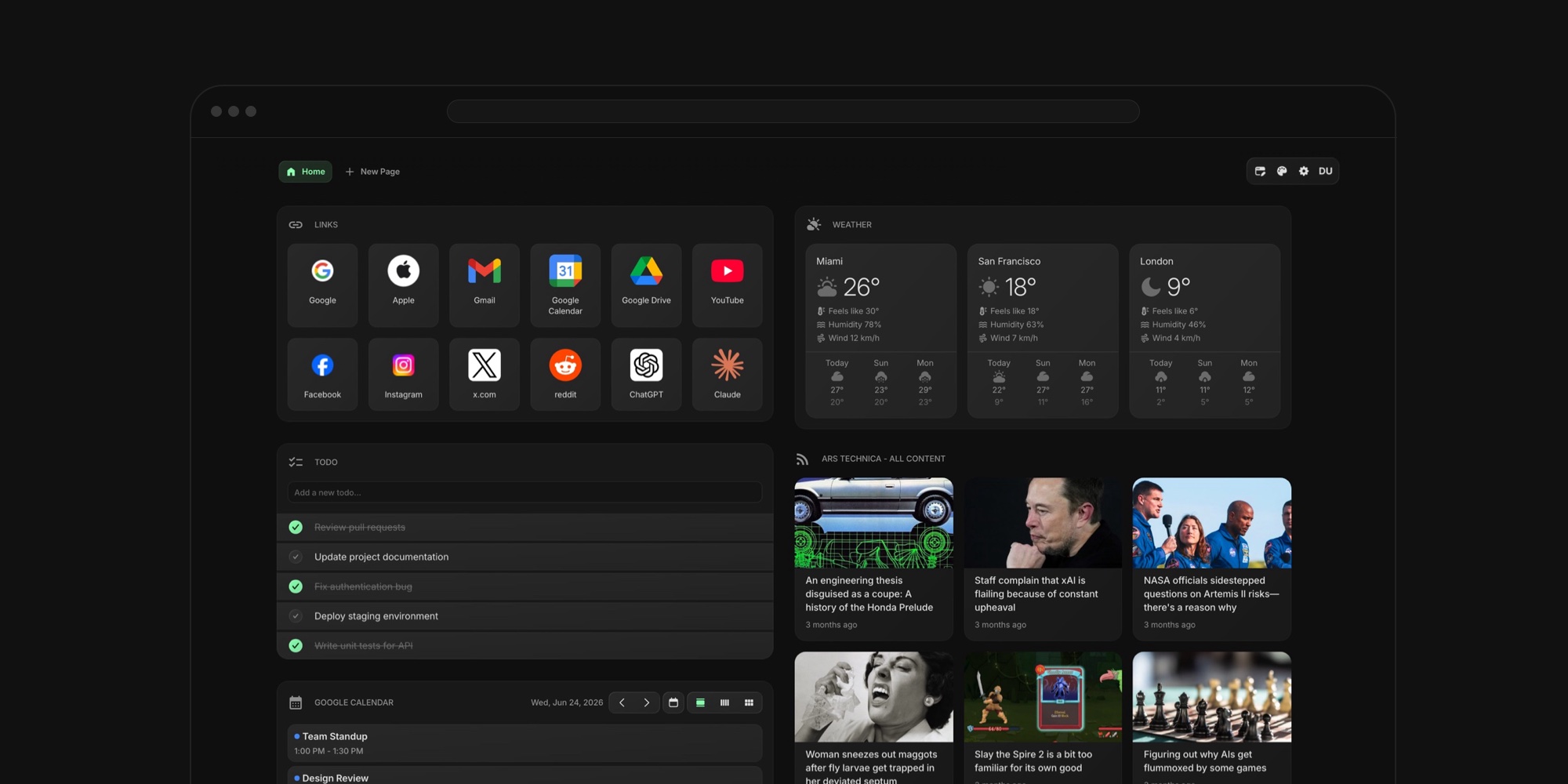Click the Ars Technica - All Content title
This screenshot has width=1568, height=784.
(x=884, y=459)
